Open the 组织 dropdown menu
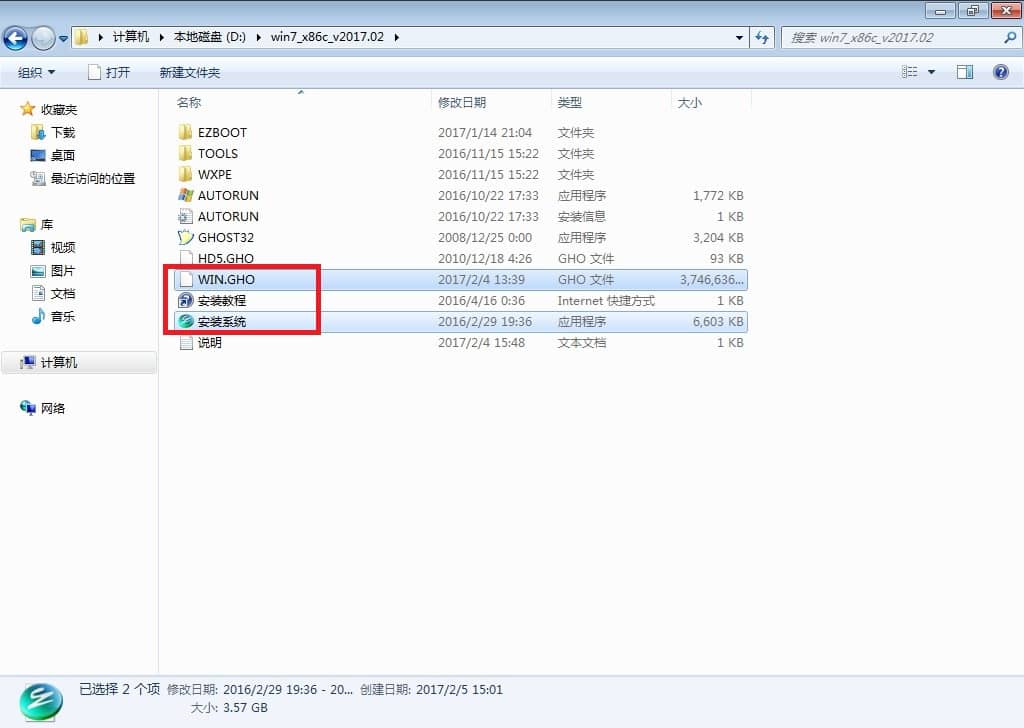 click(x=37, y=72)
